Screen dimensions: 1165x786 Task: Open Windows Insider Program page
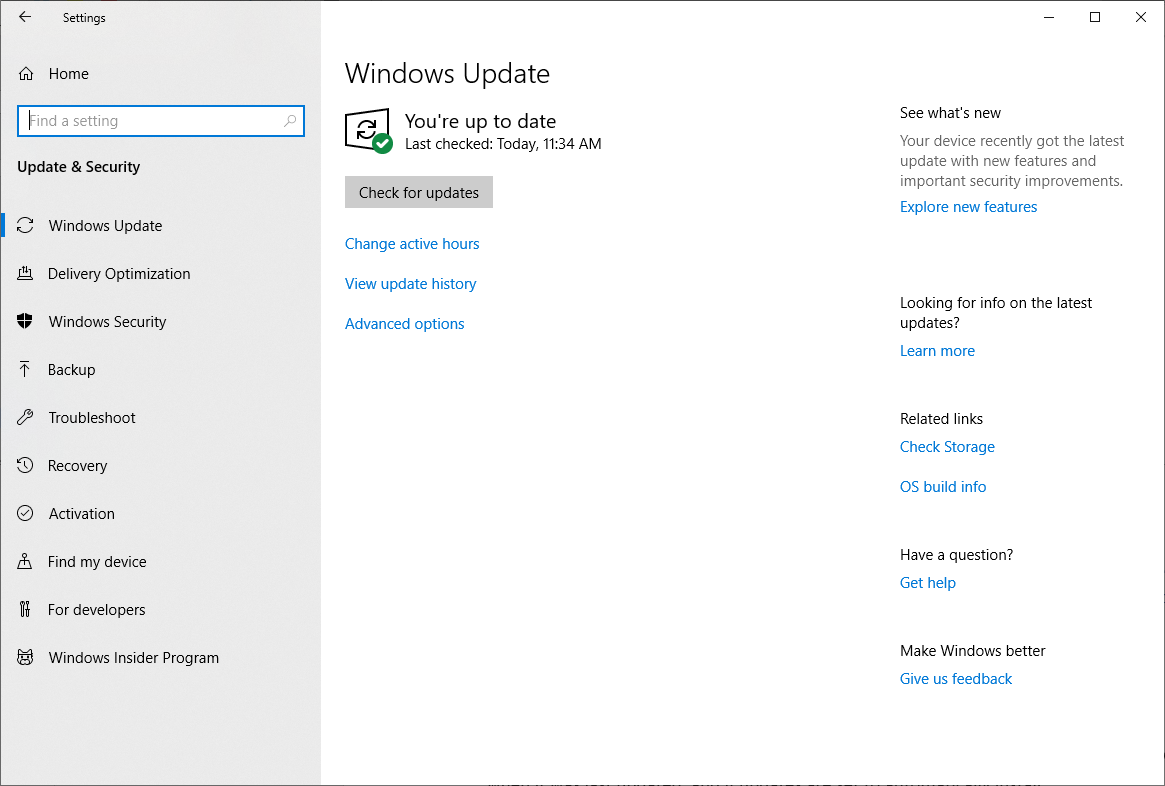(160, 657)
